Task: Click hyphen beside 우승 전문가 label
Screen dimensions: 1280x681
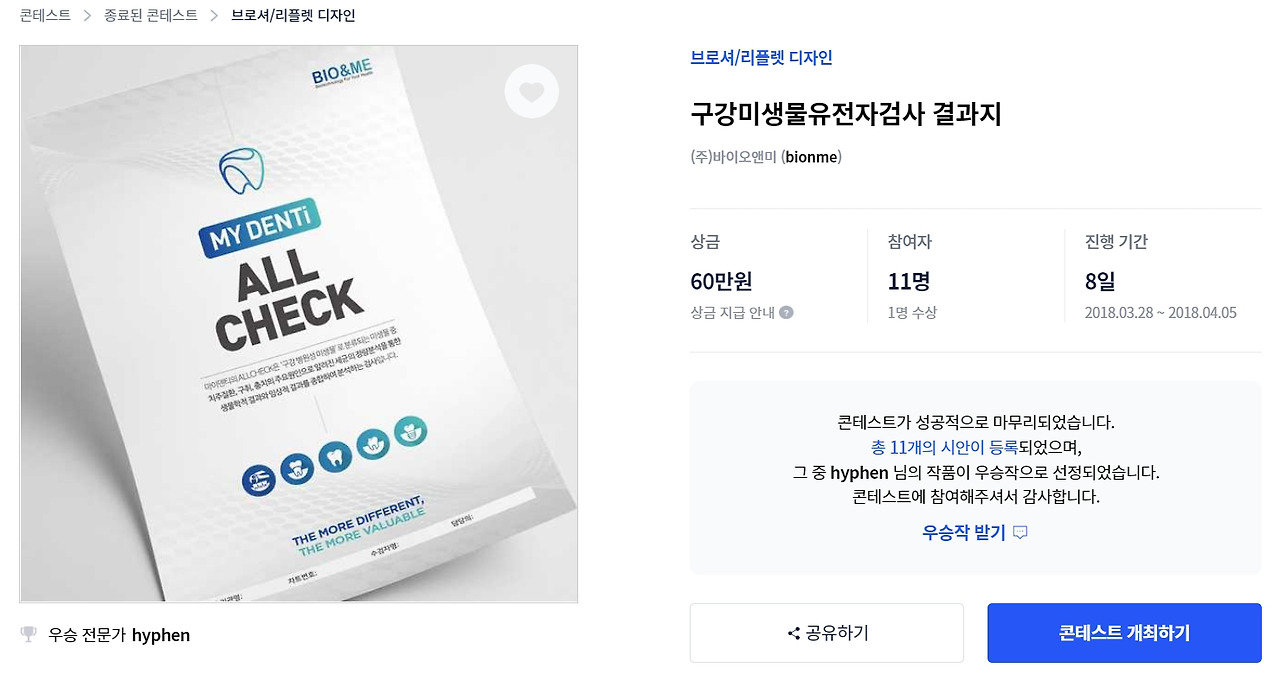Action: 161,635
